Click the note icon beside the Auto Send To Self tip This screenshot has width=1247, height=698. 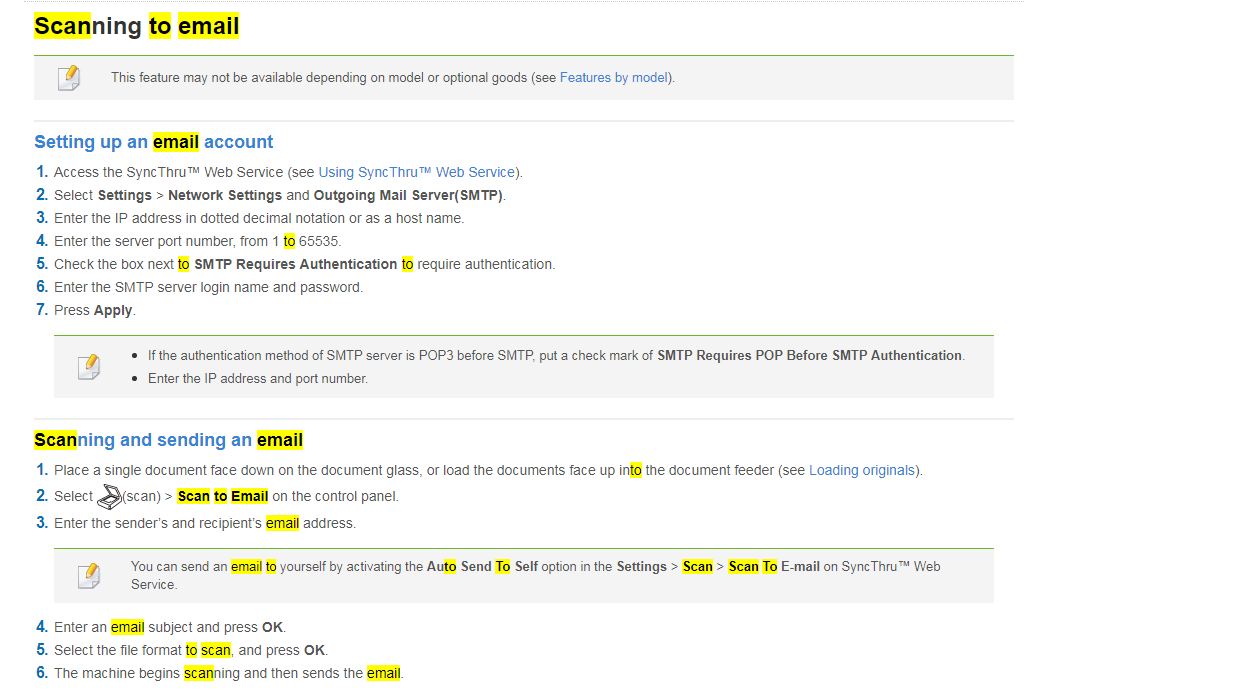tap(89, 575)
